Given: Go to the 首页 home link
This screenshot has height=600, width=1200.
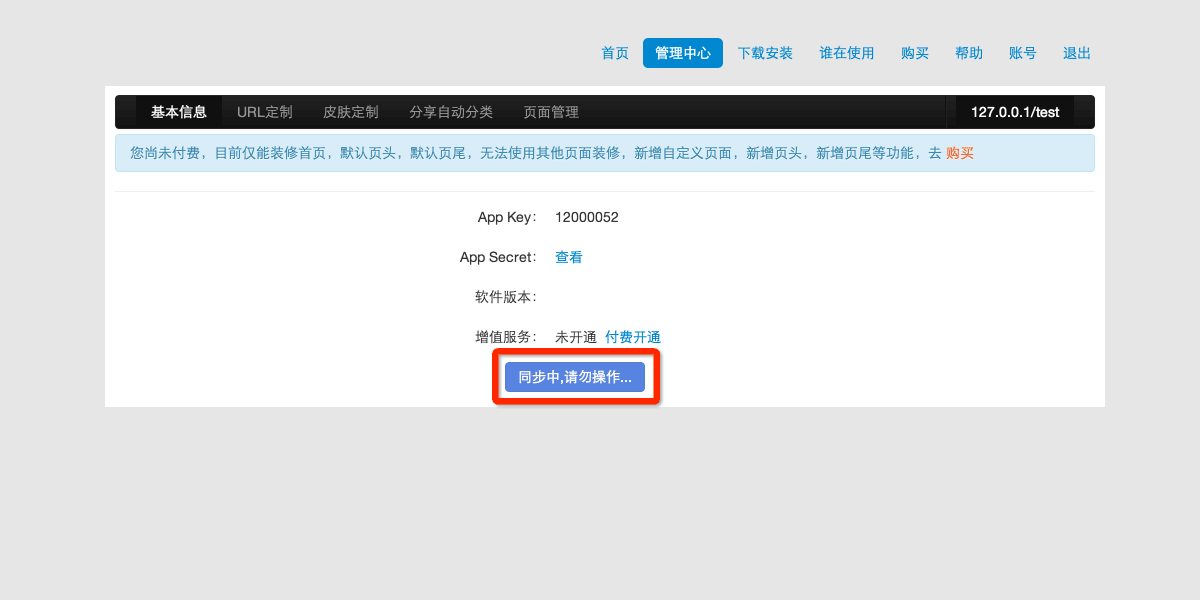Looking at the screenshot, I should [x=615, y=53].
